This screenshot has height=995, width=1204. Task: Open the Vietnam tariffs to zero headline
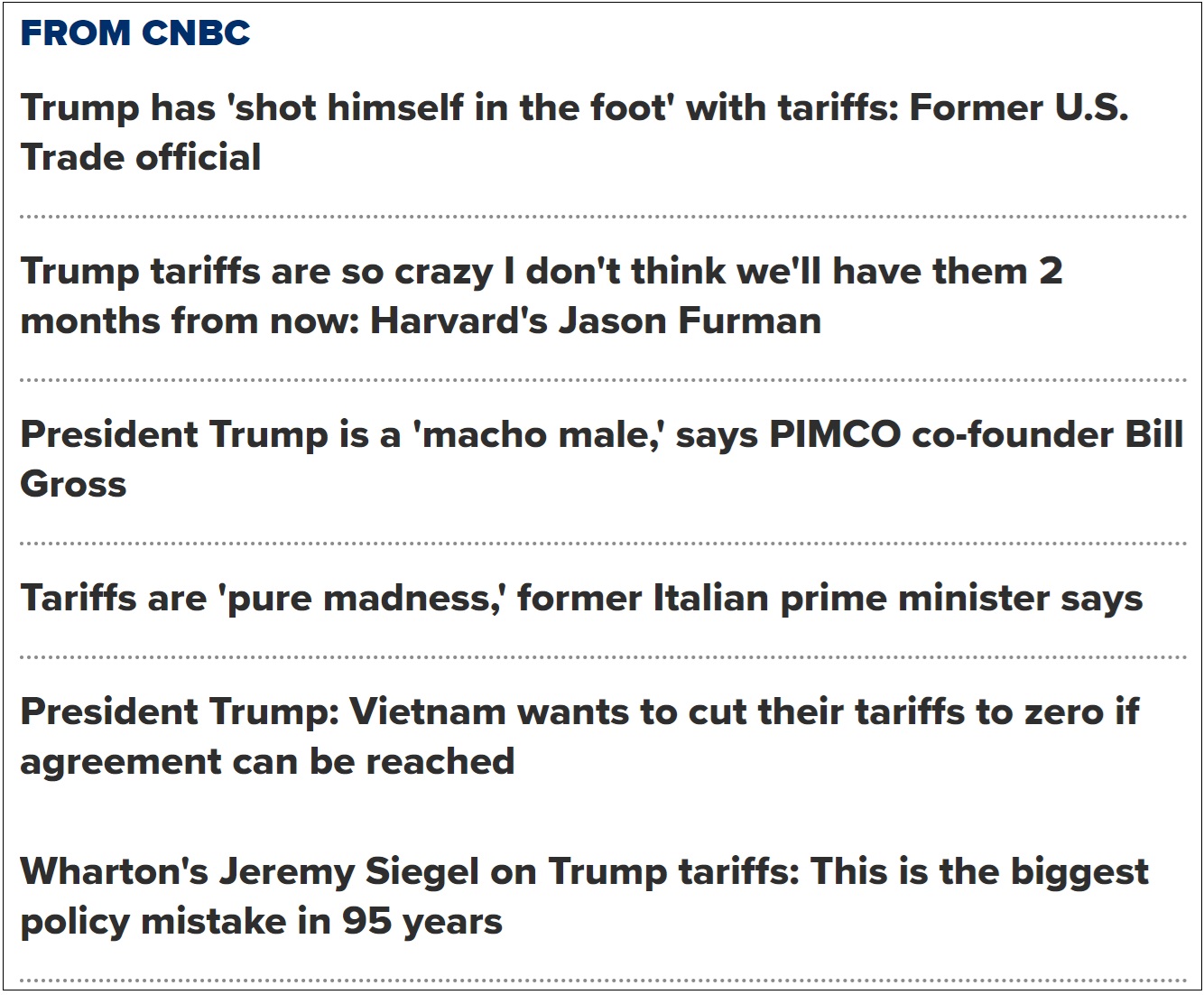(578, 712)
